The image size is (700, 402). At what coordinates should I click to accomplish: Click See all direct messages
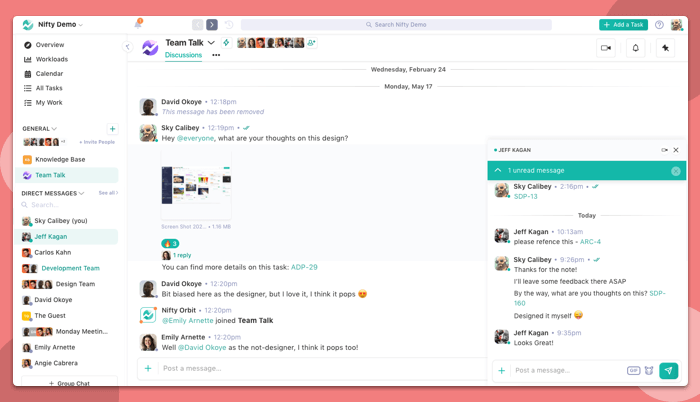point(108,193)
